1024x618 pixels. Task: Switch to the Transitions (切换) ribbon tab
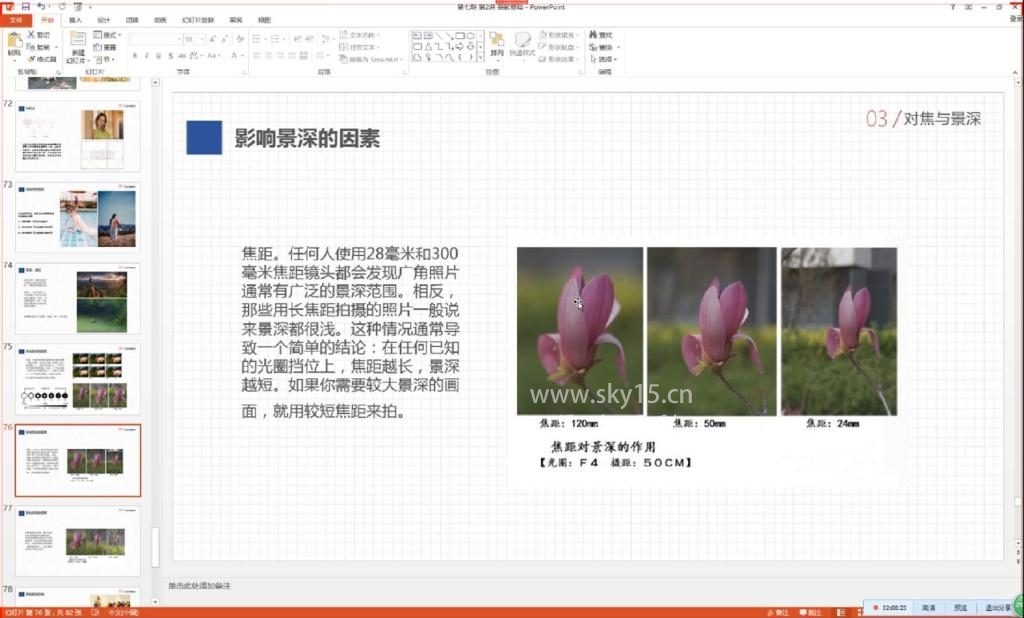(133, 20)
